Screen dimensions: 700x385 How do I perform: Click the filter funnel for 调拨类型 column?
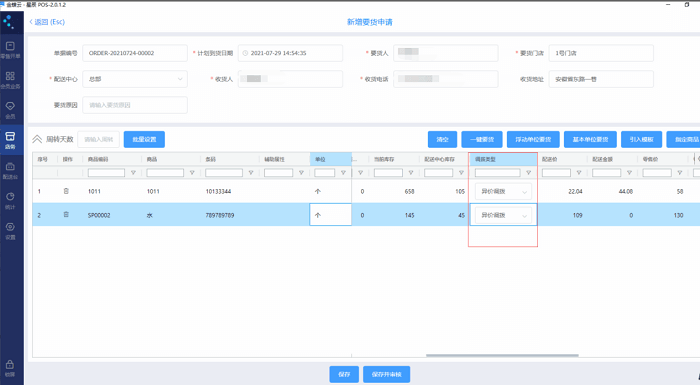tap(529, 172)
